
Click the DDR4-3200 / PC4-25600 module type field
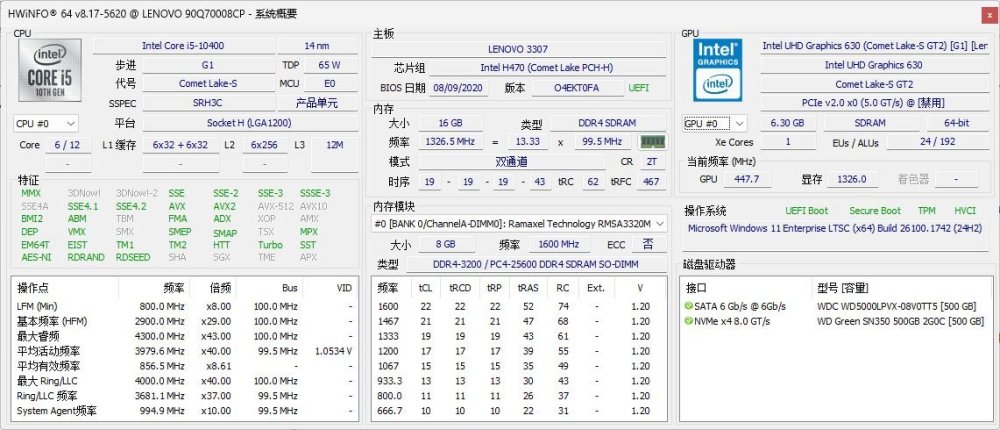(536, 264)
